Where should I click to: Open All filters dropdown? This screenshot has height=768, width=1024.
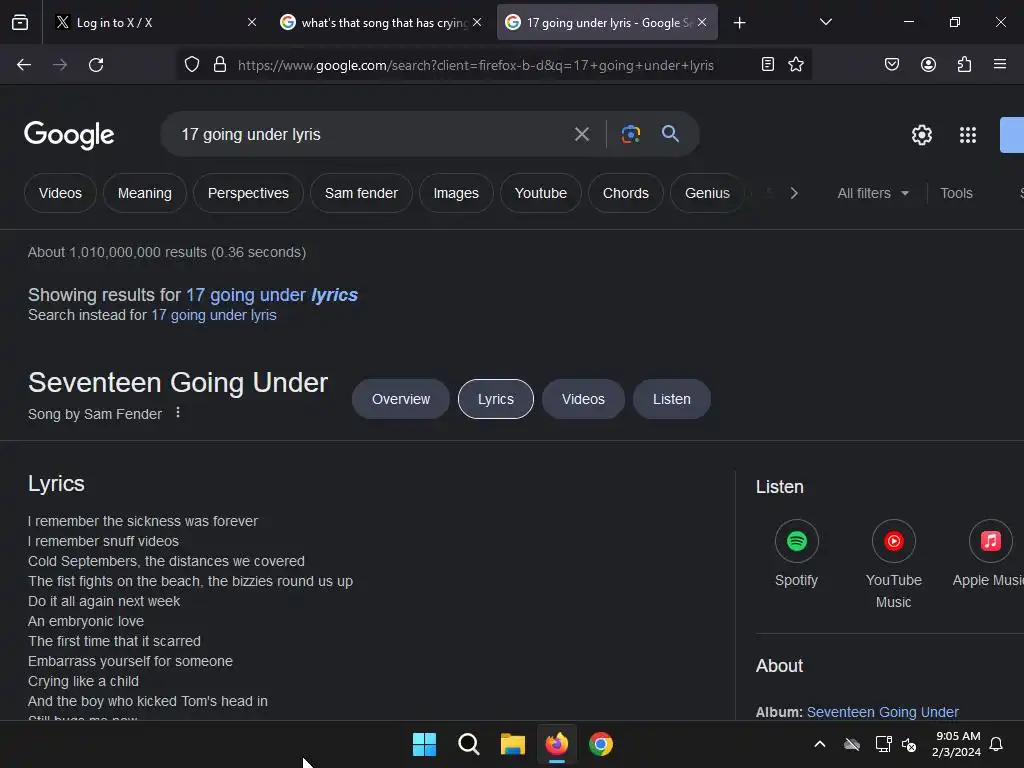point(872,193)
